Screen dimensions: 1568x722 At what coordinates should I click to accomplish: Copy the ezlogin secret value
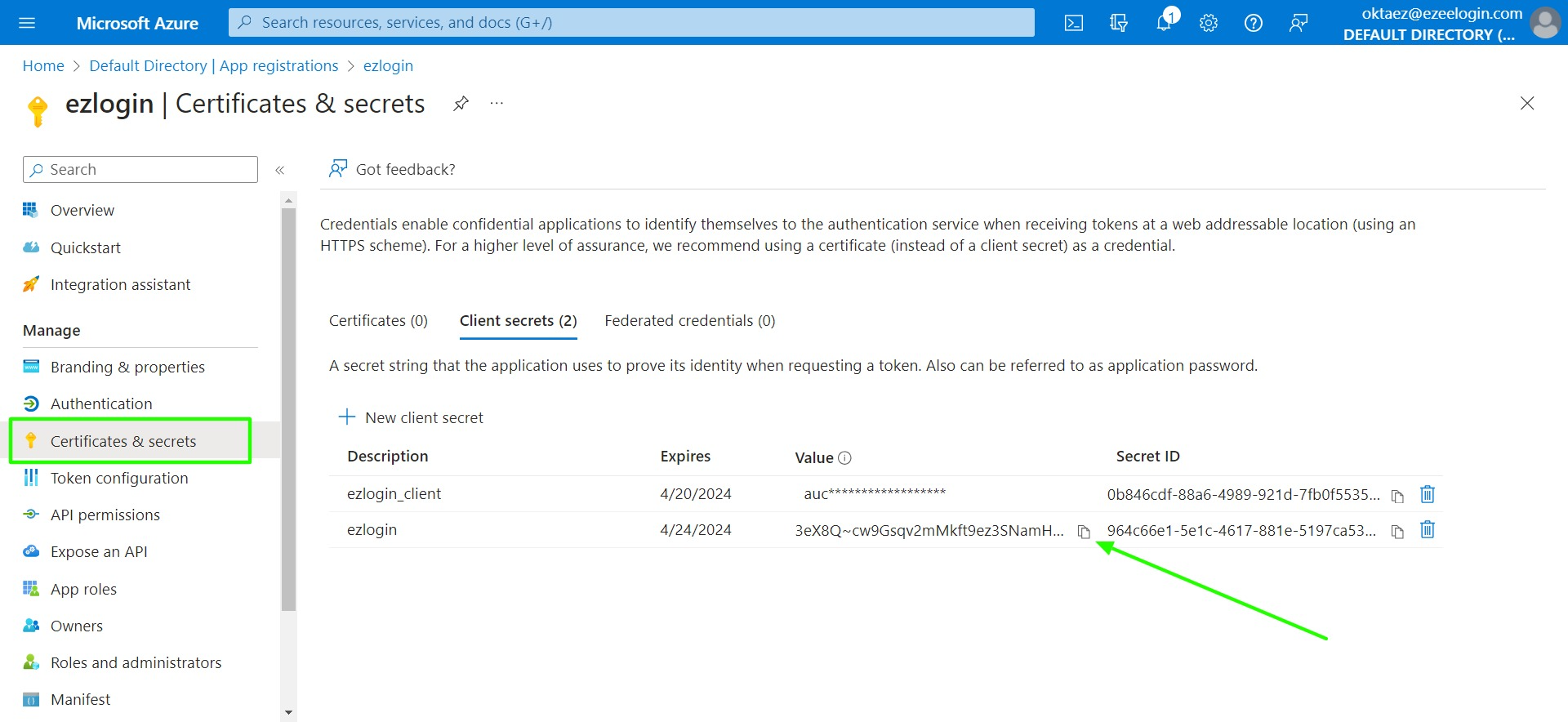click(x=1084, y=532)
